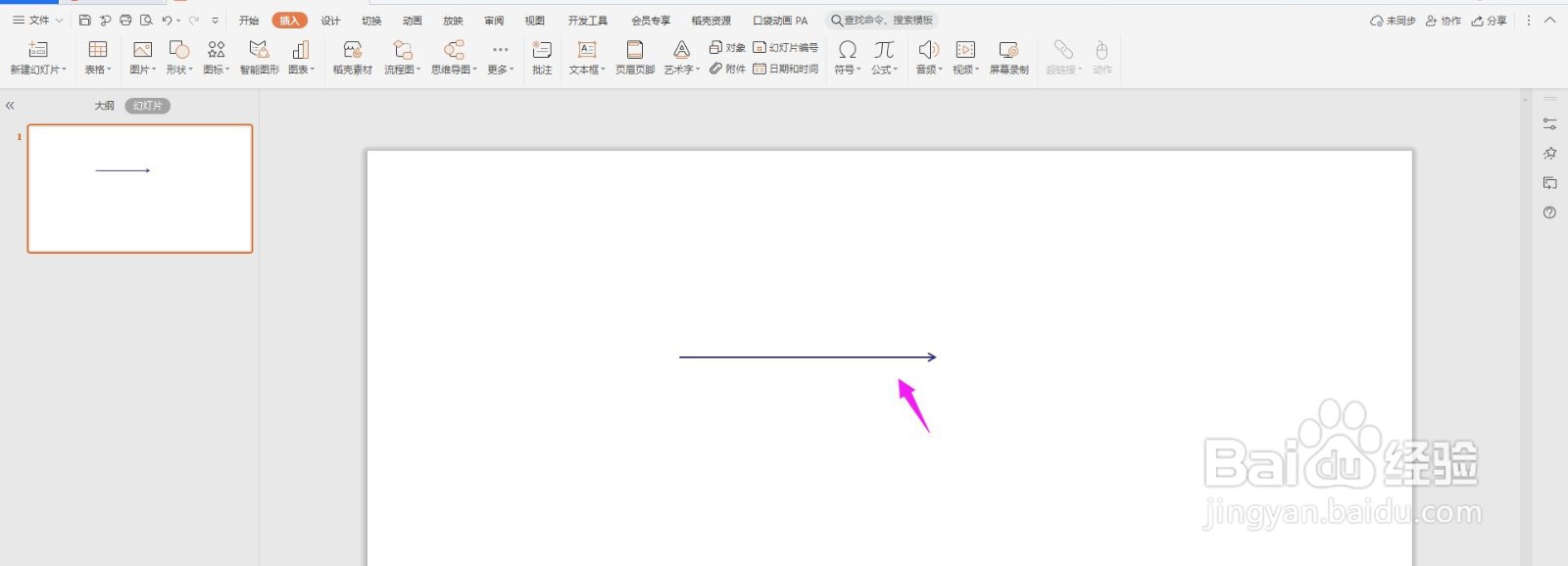Click the comment panel icon in right sidebar
This screenshot has height=566, width=1568.
[x=1549, y=183]
